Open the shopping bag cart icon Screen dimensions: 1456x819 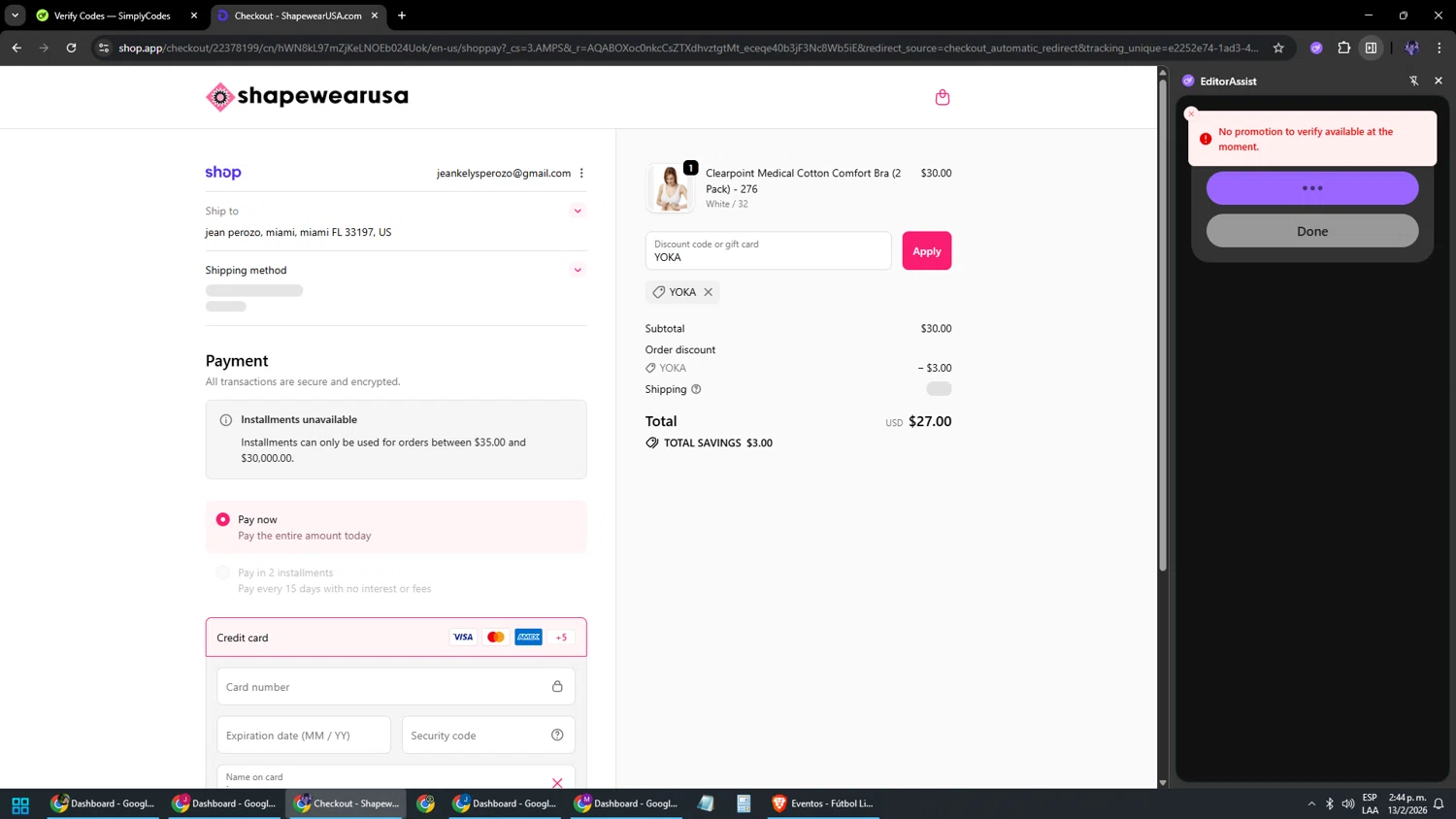(942, 97)
